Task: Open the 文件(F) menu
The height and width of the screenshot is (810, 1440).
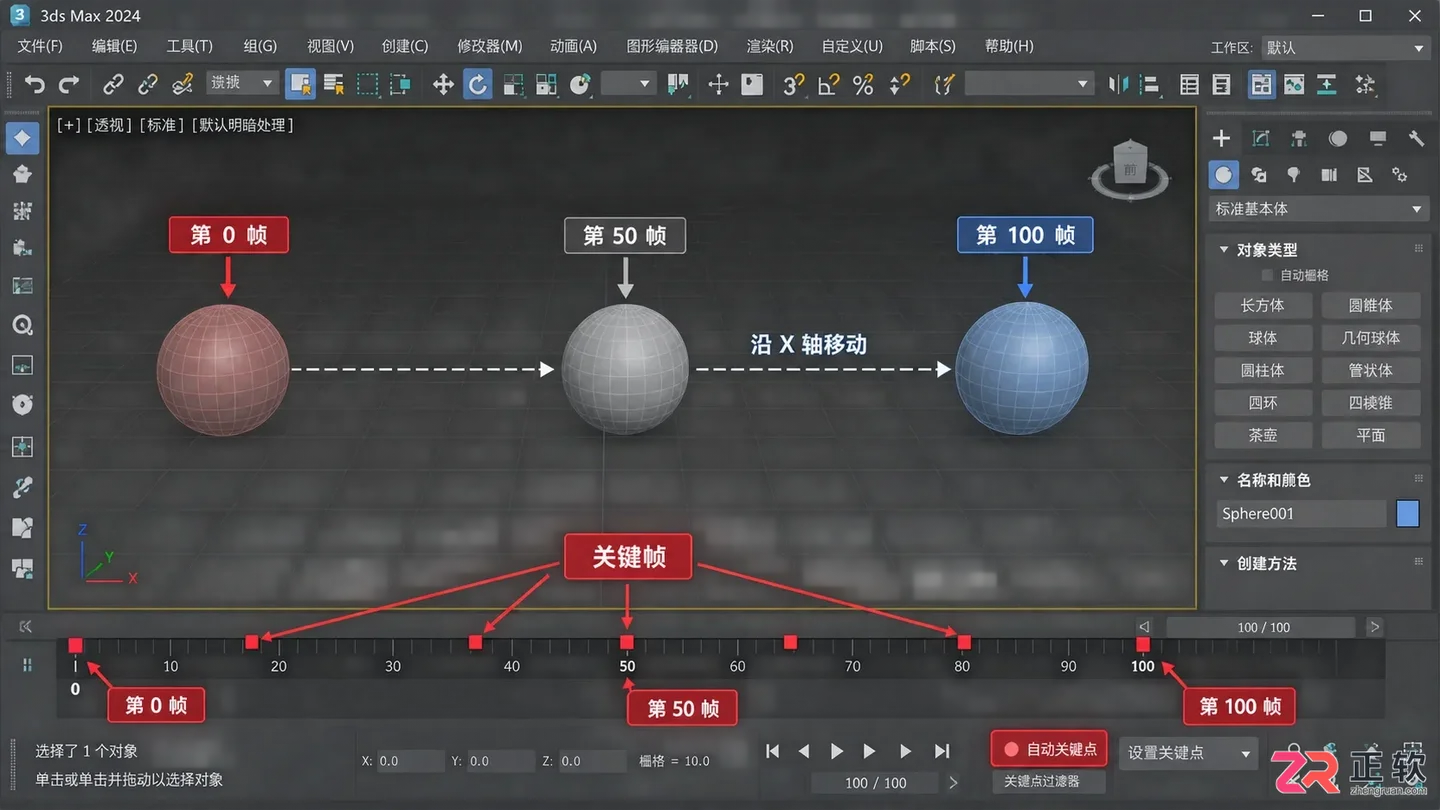Action: tap(40, 46)
